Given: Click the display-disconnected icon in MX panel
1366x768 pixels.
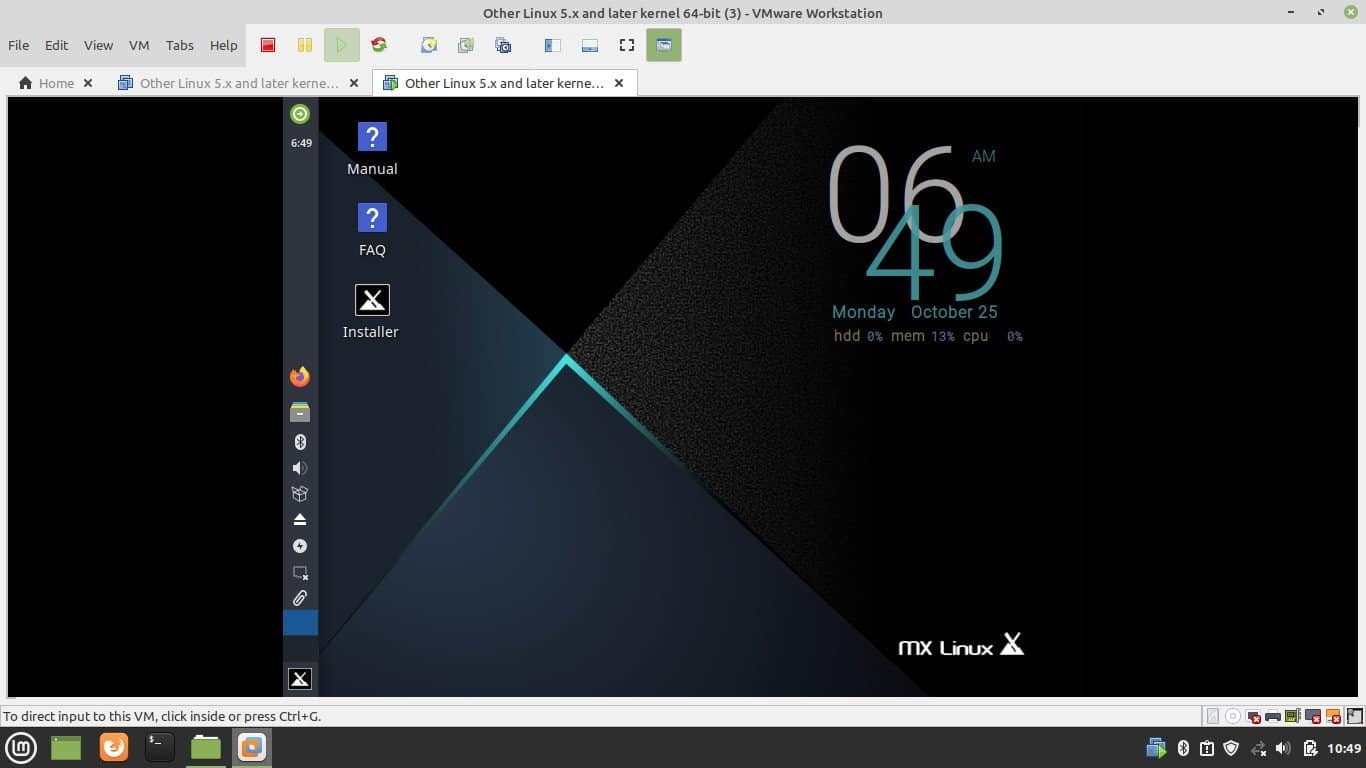Looking at the screenshot, I should coord(300,573).
